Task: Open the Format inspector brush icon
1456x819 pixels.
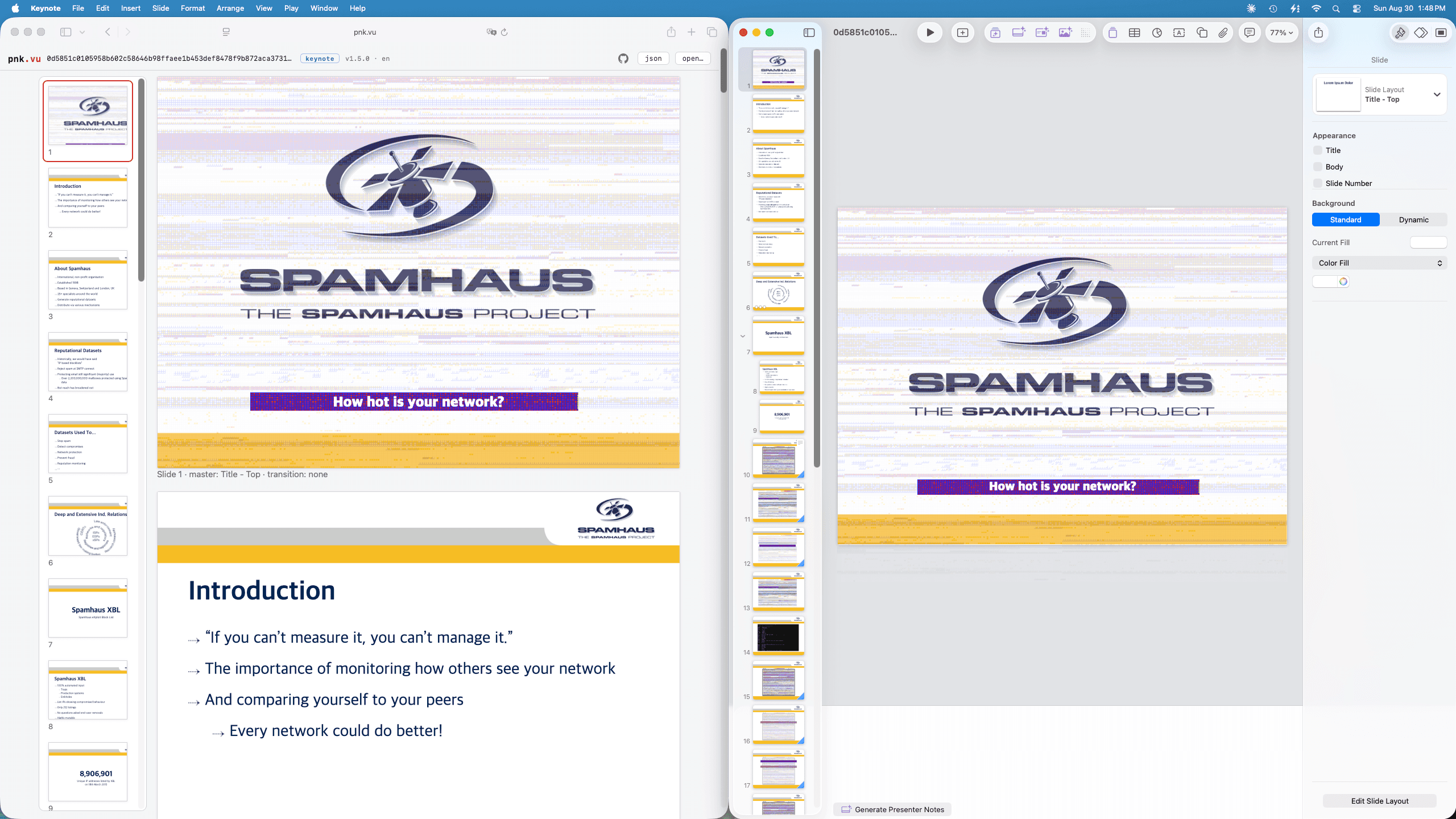Action: pyautogui.click(x=1400, y=32)
